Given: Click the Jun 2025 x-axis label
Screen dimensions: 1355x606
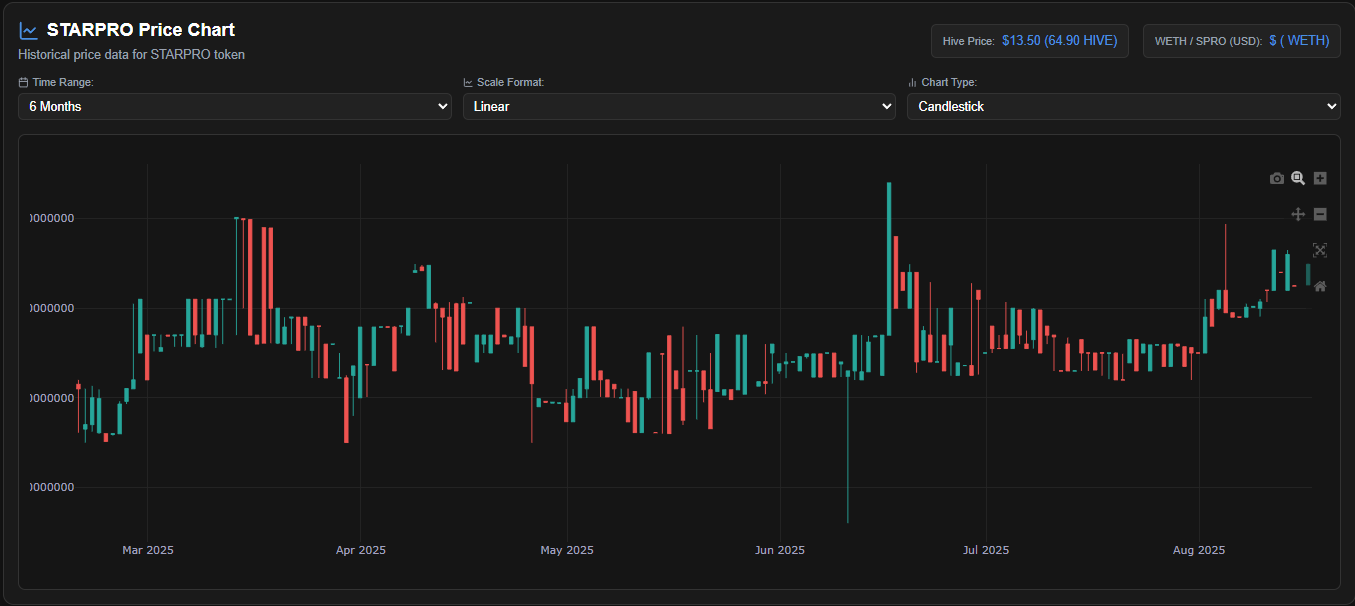Looking at the screenshot, I should tap(779, 550).
